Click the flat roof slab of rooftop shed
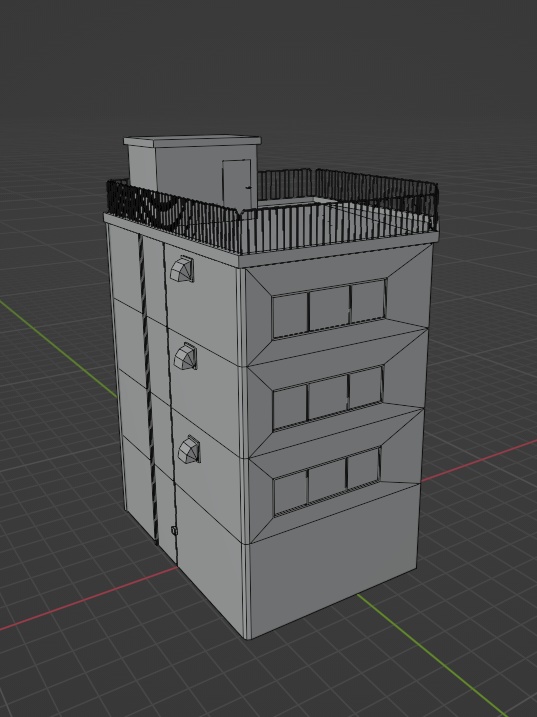The height and width of the screenshot is (717, 537). 192,141
